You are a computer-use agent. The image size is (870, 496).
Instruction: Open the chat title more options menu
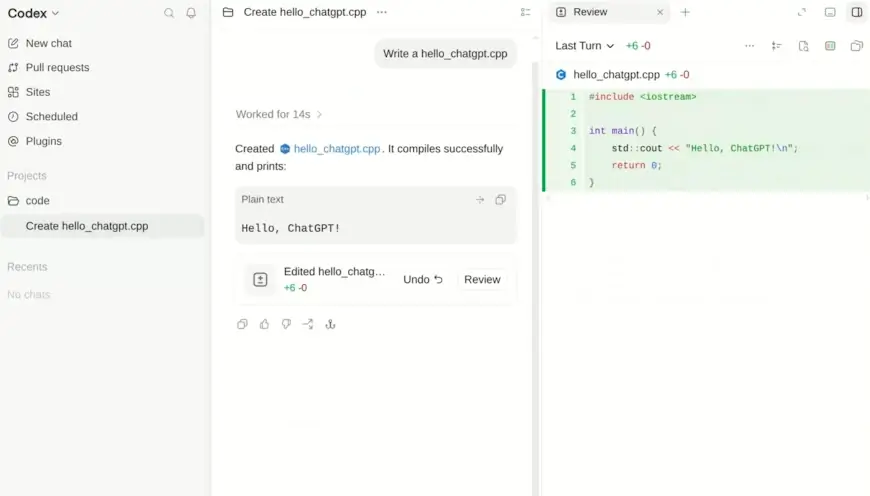pos(382,12)
